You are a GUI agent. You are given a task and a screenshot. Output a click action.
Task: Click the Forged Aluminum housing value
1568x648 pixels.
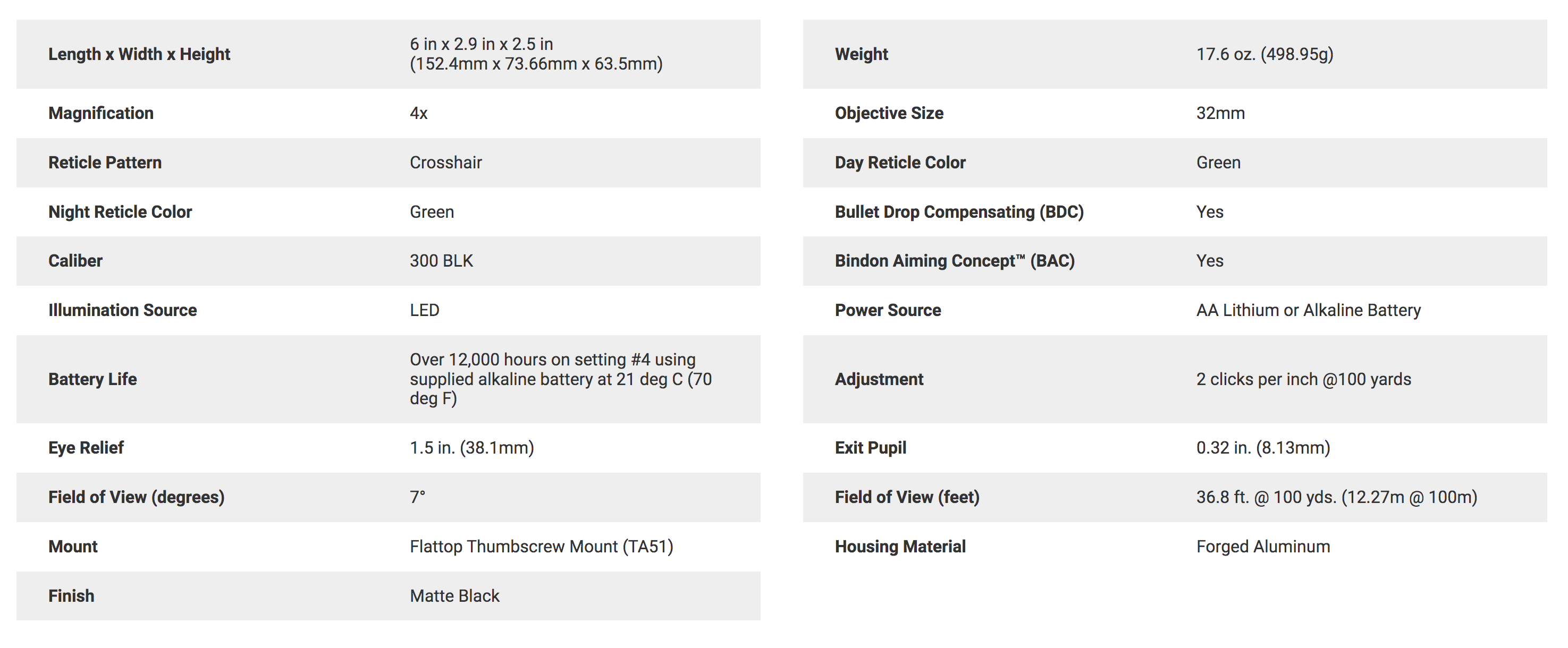[1263, 547]
